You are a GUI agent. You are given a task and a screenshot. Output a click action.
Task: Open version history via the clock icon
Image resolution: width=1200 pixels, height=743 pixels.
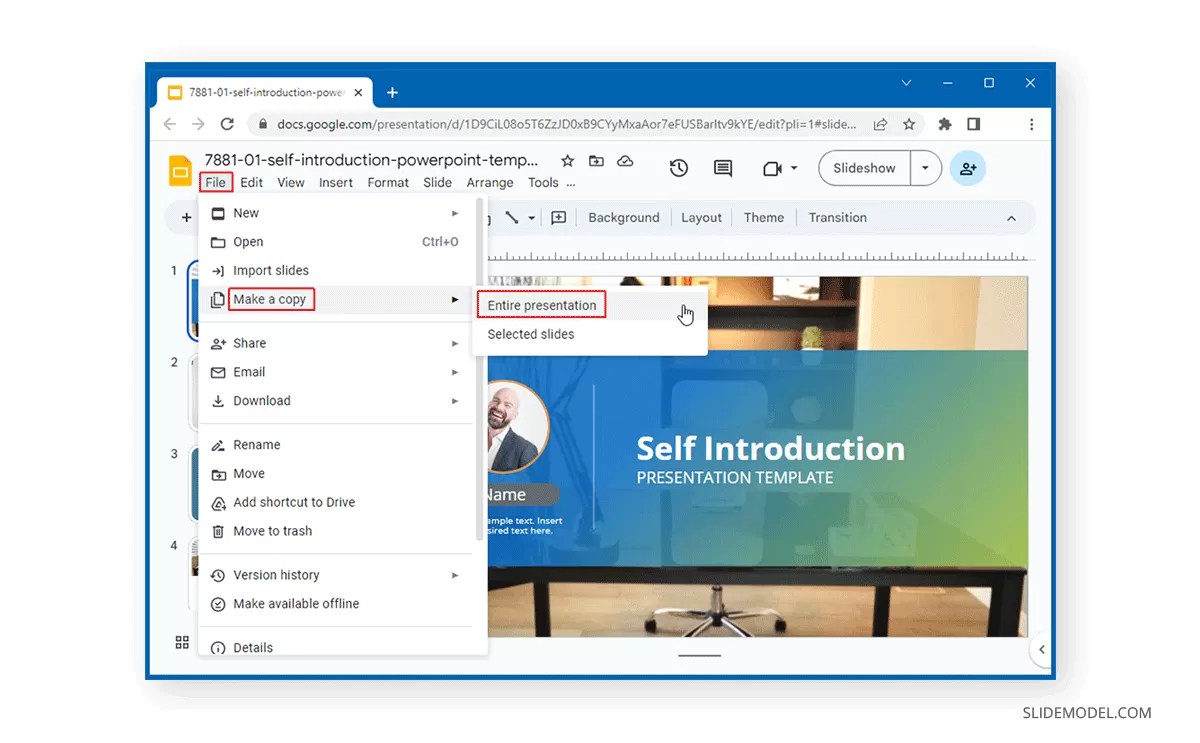point(678,168)
